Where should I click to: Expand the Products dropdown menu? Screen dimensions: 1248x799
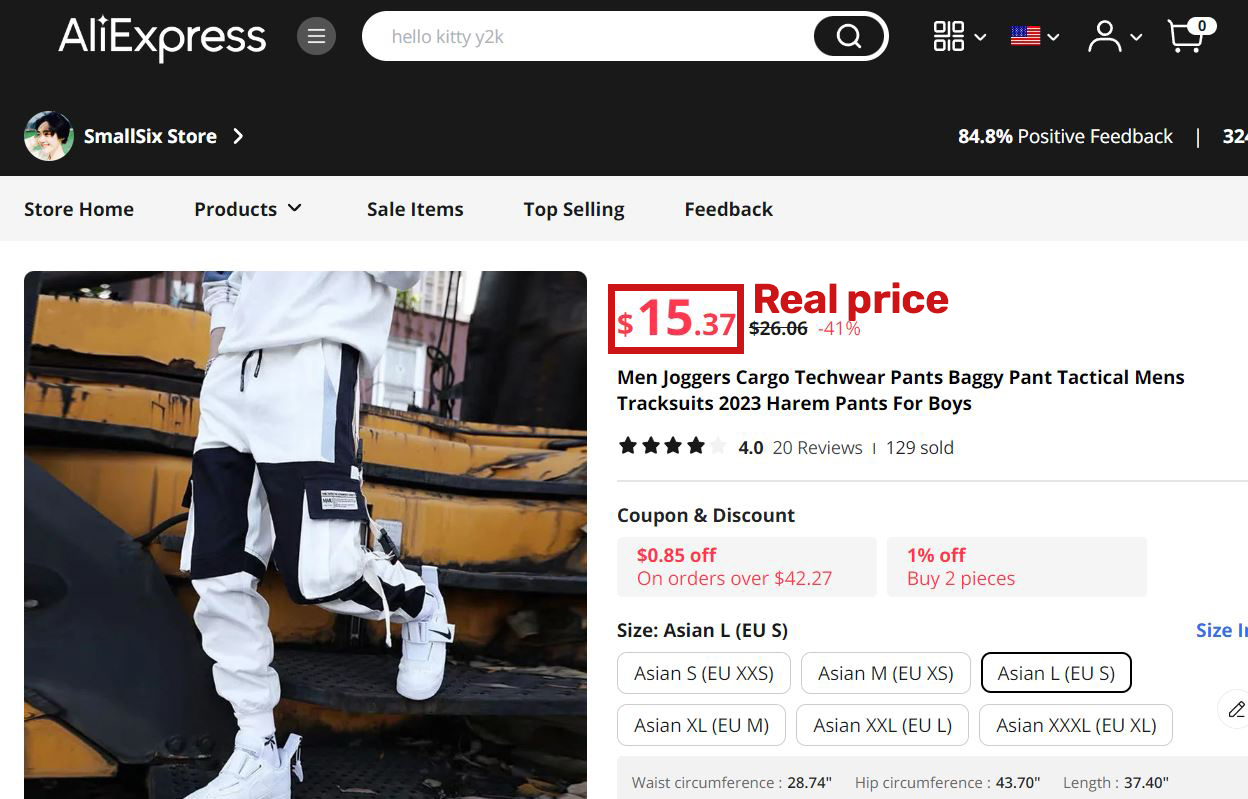(248, 209)
